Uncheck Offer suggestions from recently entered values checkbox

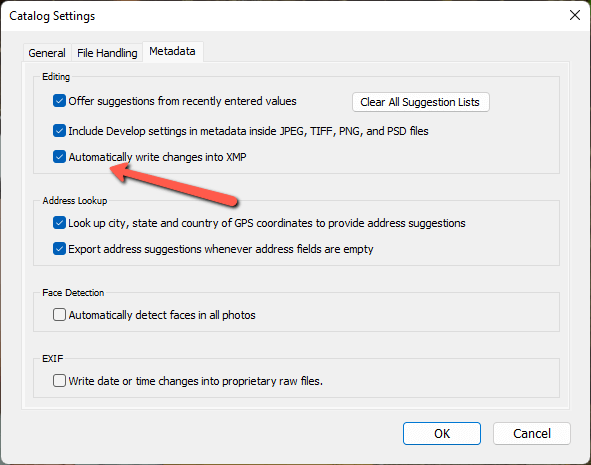59,101
